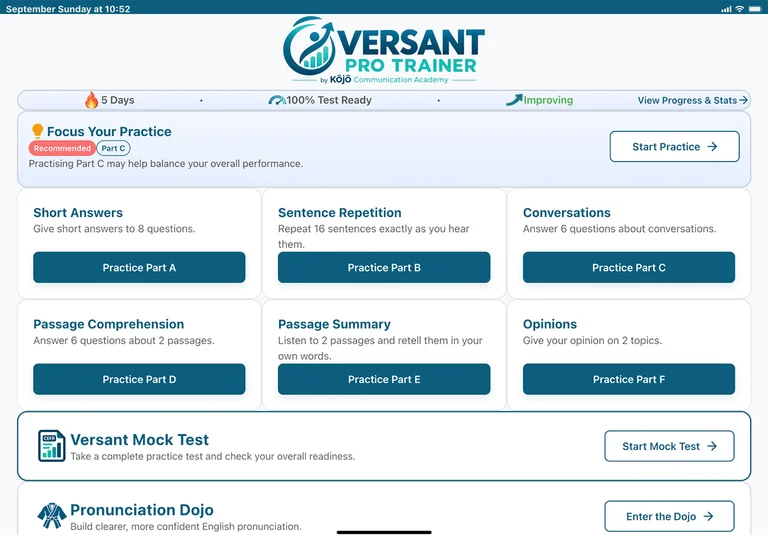
Task: Tap the Versant Mock Test report icon
Action: 51,446
